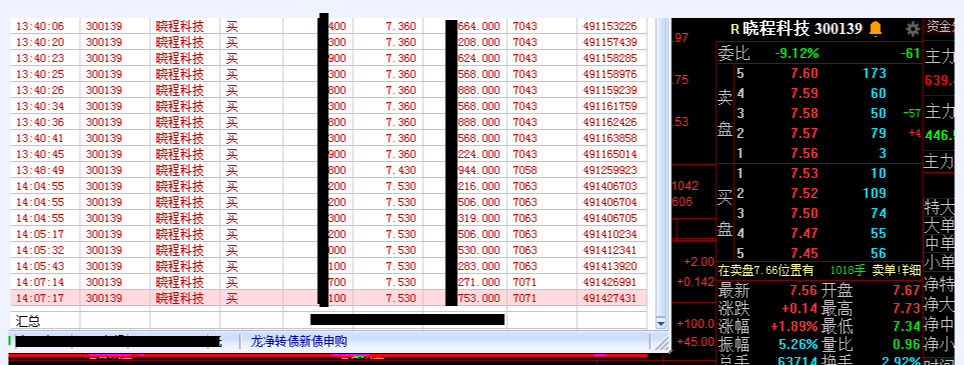Click the sell-3 volume 50
This screenshot has width=964, height=365.
pyautogui.click(x=879, y=114)
